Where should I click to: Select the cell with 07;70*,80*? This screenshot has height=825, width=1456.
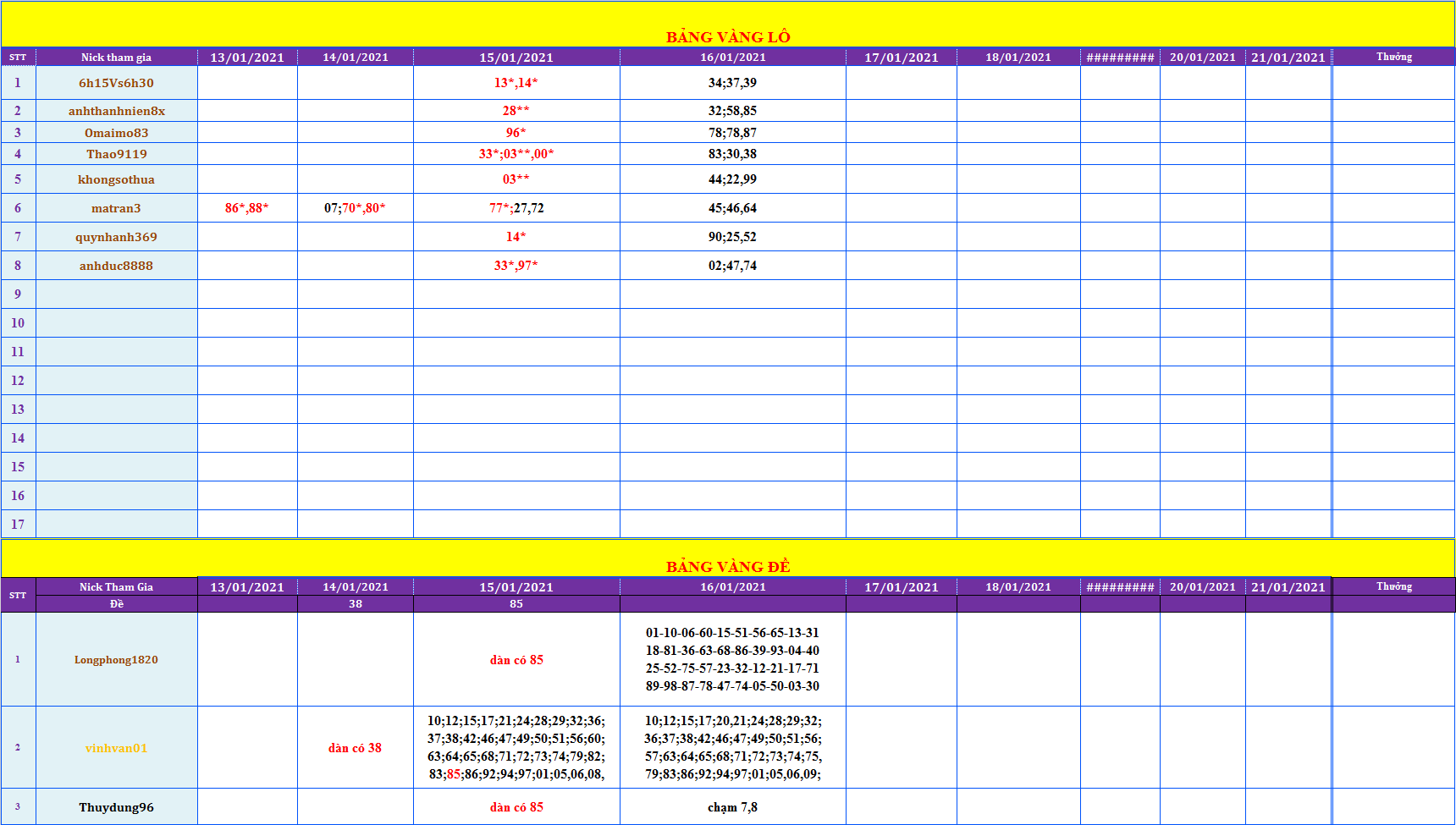[355, 208]
